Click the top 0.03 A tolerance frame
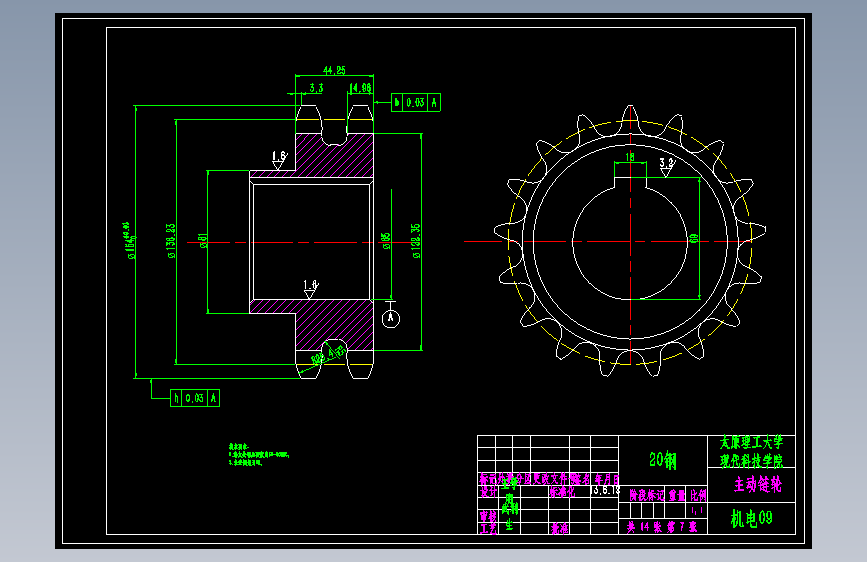Screen dimensions: 867x562 tap(416, 102)
